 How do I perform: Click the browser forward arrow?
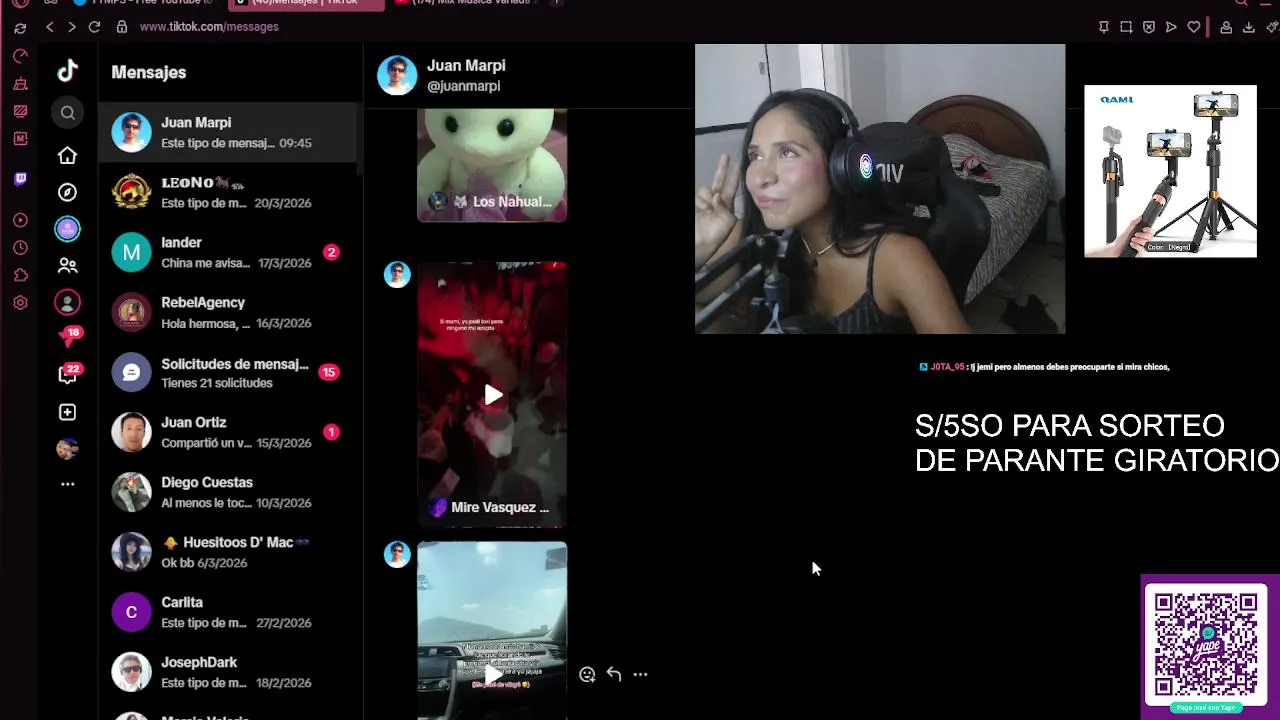pyautogui.click(x=71, y=27)
